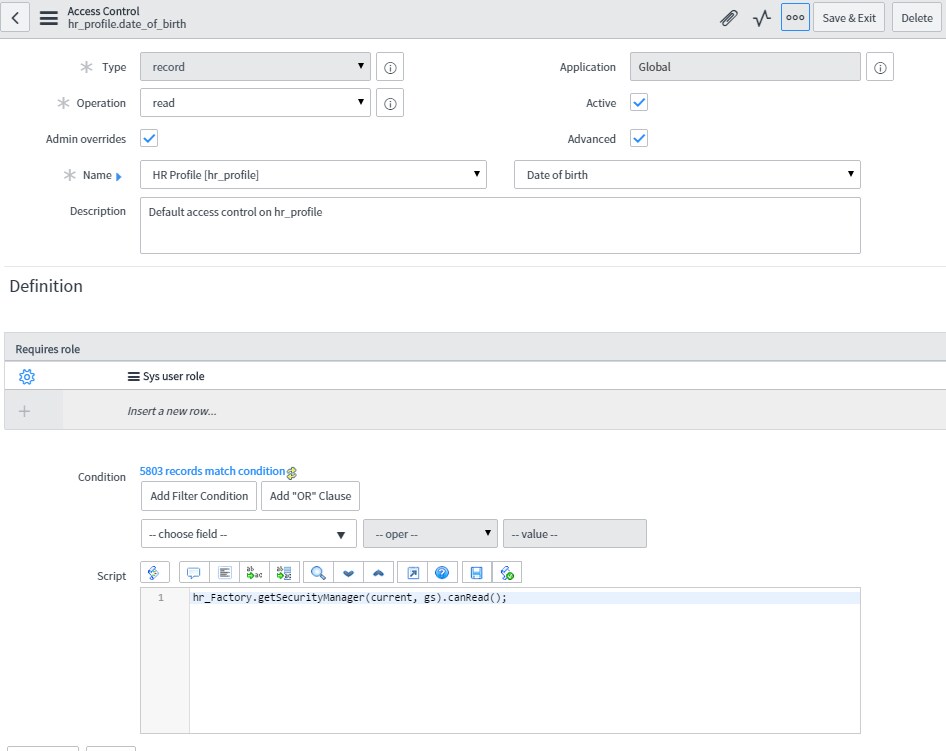
Task: Save the script with the disk icon
Action: click(x=477, y=572)
